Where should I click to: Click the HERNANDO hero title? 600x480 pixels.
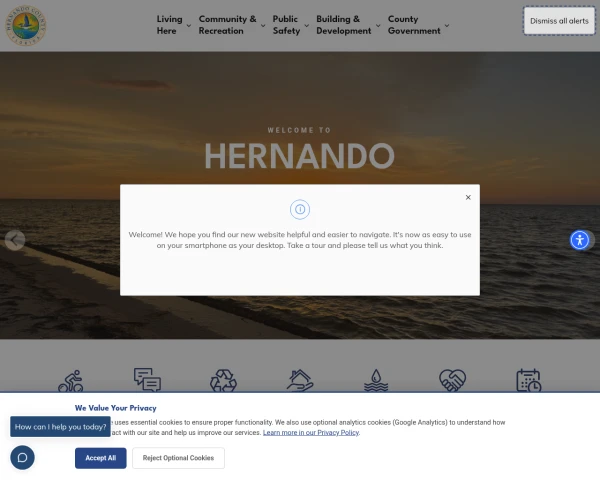tap(299, 156)
